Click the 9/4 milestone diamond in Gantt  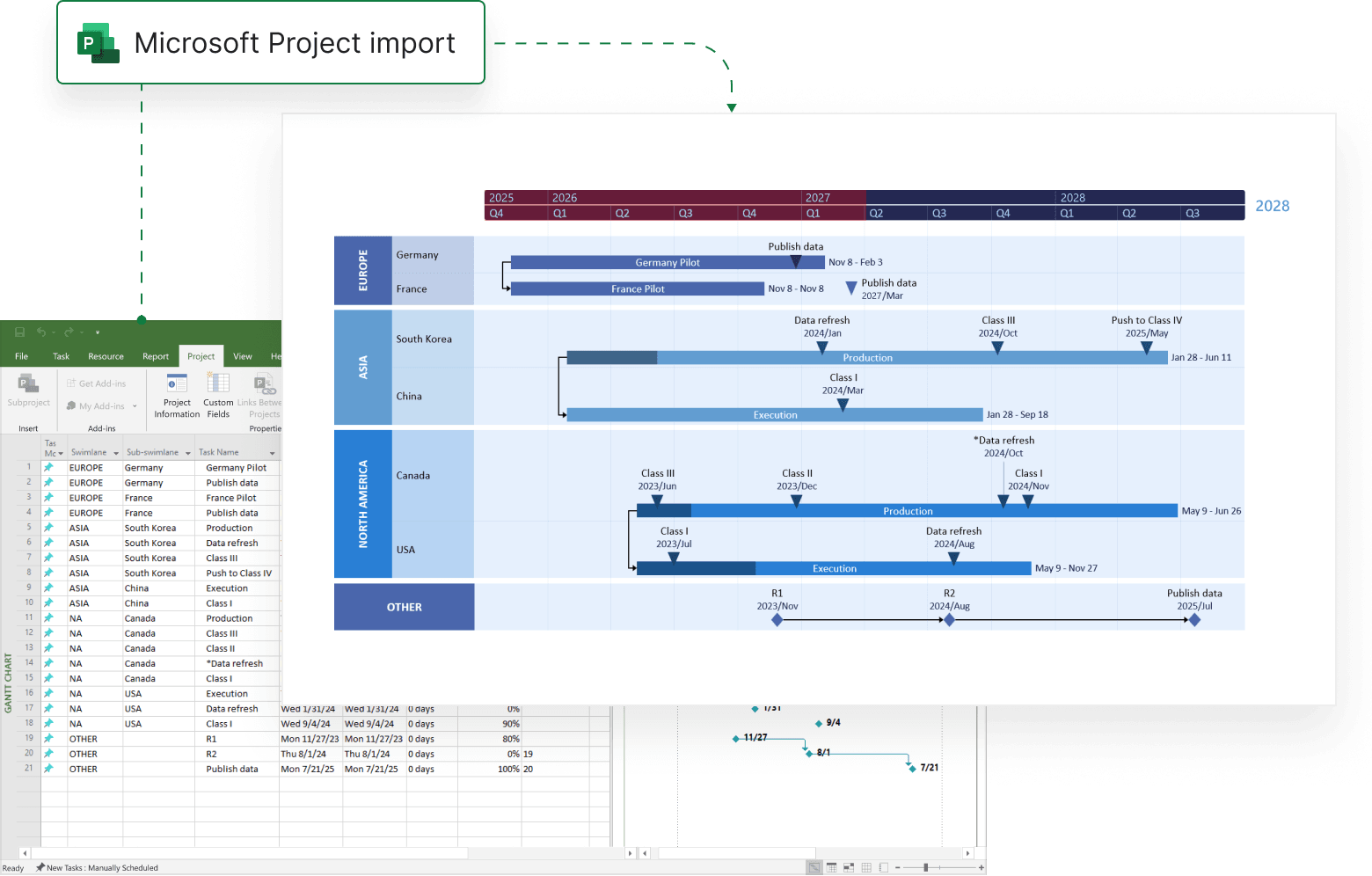[819, 724]
